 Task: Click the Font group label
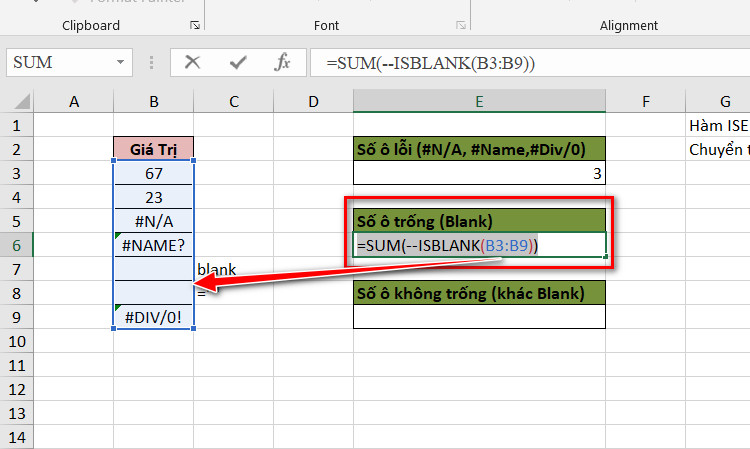point(326,25)
